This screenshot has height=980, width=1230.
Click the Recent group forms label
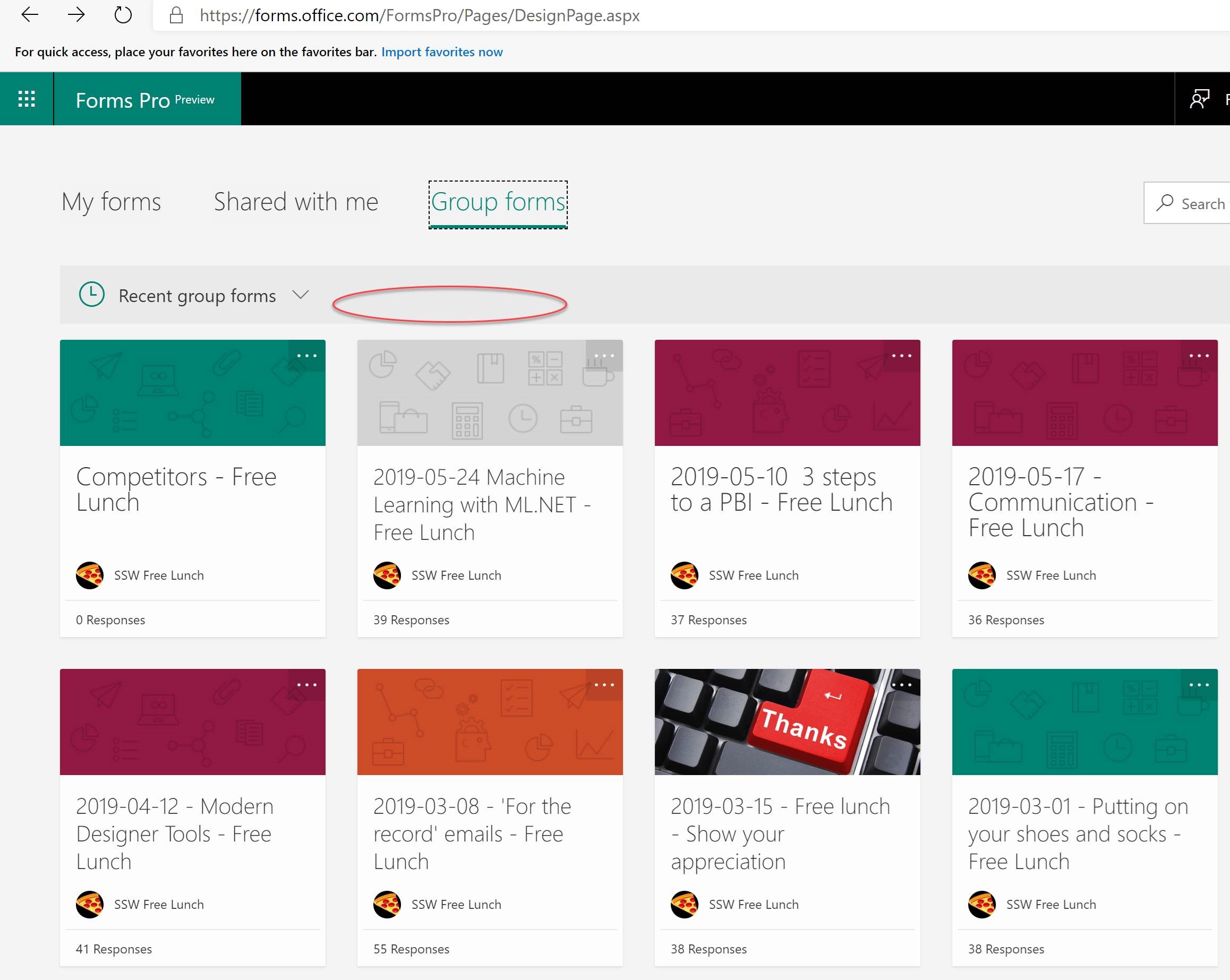(x=197, y=296)
